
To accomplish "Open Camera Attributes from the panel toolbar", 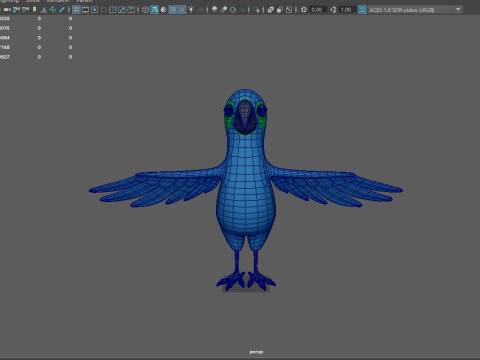I will pos(25,10).
